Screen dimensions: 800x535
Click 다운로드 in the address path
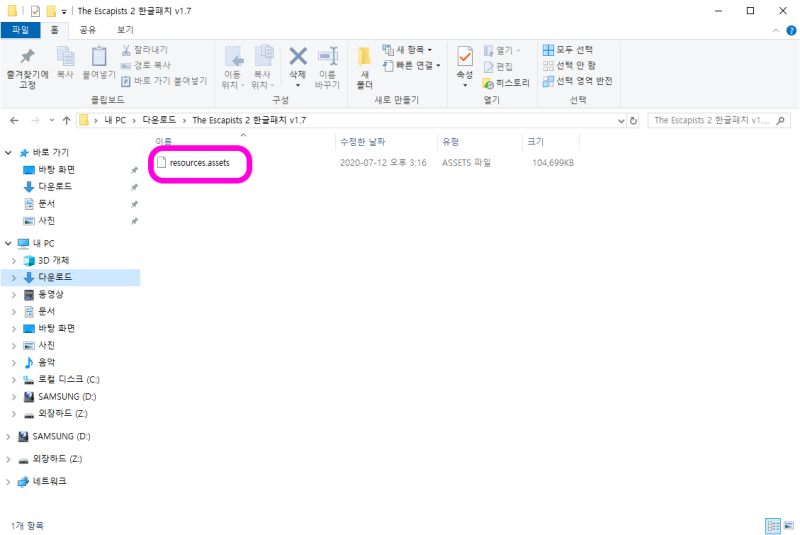click(159, 120)
